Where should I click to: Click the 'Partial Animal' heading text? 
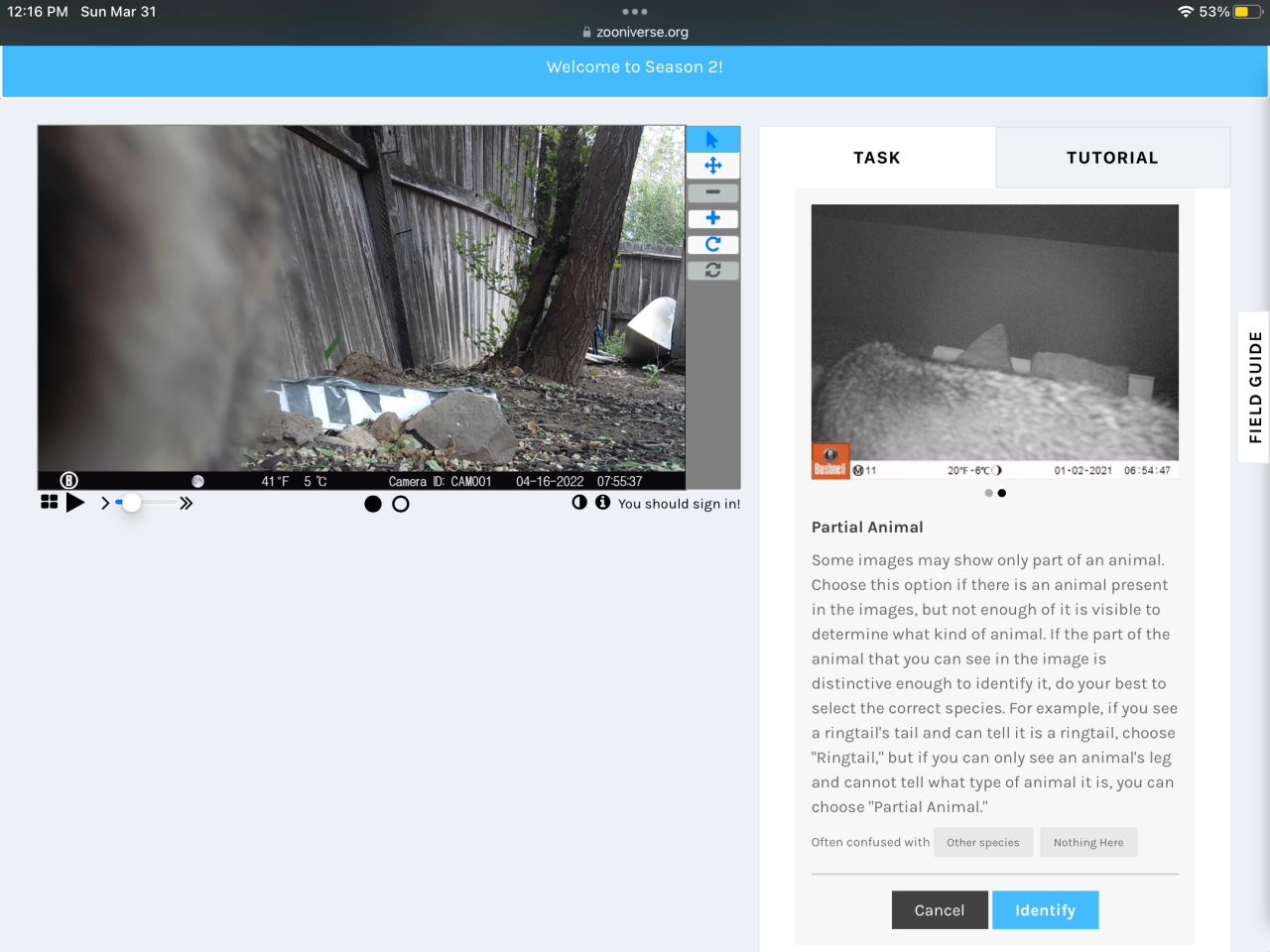coord(867,528)
